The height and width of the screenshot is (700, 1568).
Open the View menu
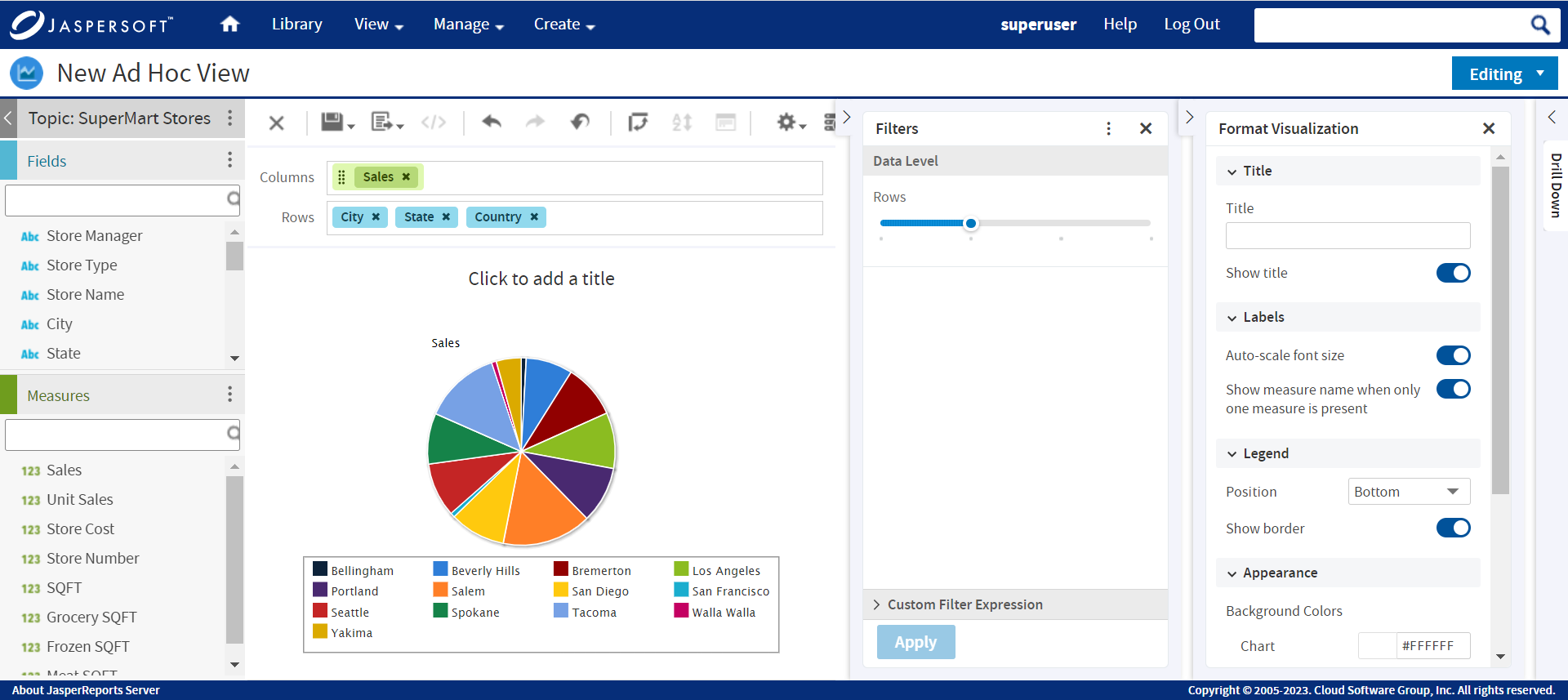point(379,25)
